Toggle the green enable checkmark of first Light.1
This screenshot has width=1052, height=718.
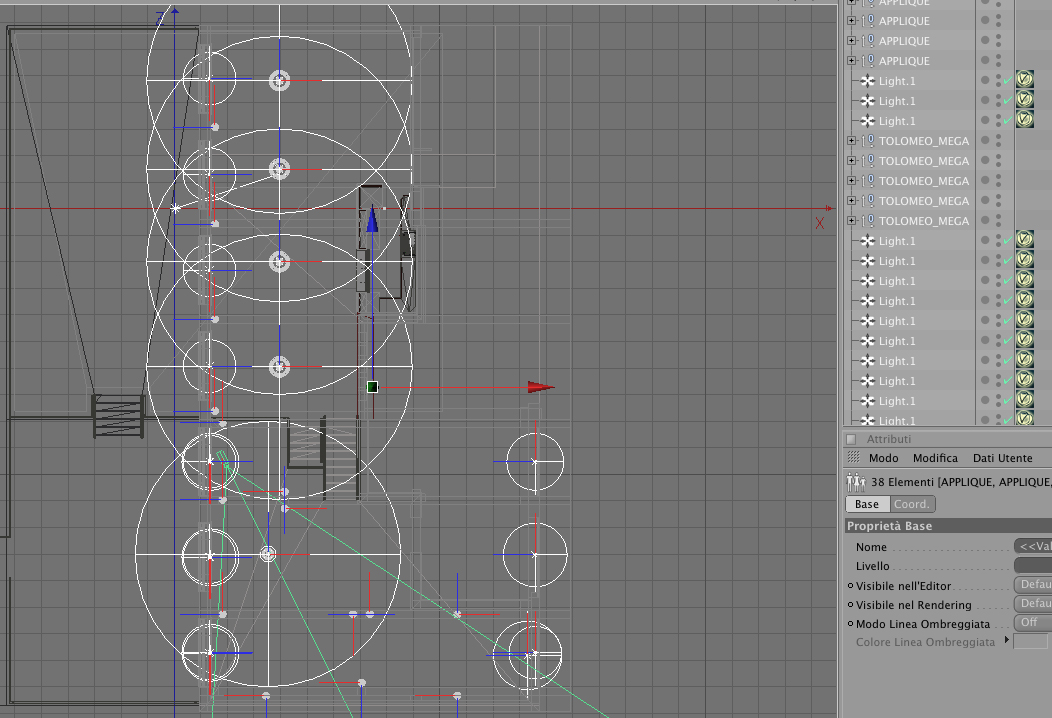1007,81
